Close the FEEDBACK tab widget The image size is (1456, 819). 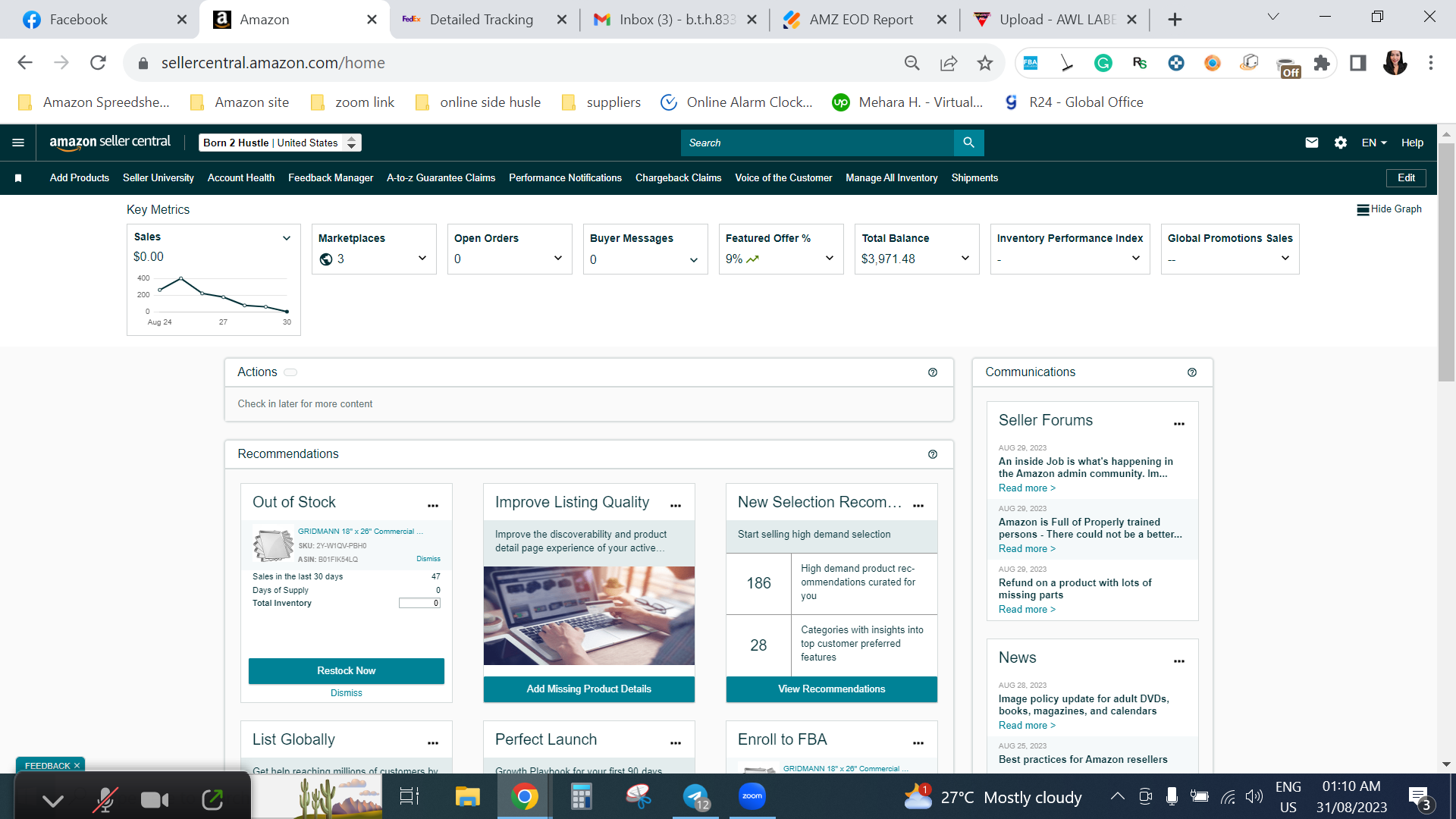[x=77, y=766]
